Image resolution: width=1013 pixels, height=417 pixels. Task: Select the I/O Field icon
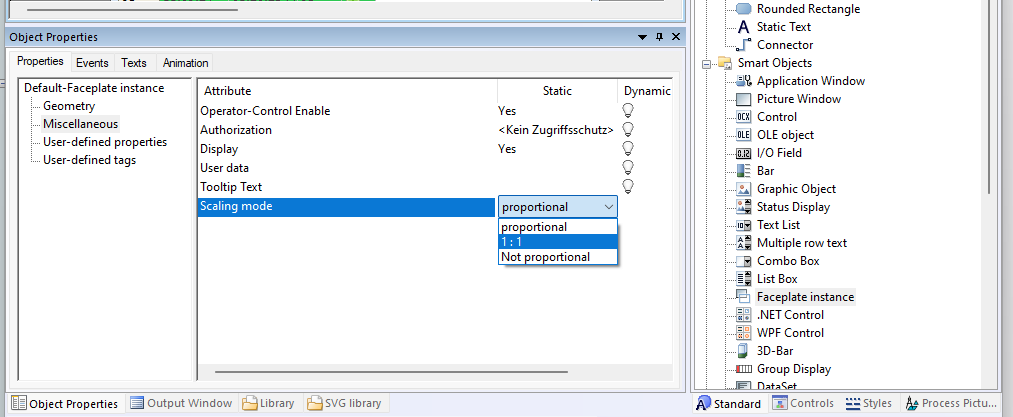tap(744, 153)
